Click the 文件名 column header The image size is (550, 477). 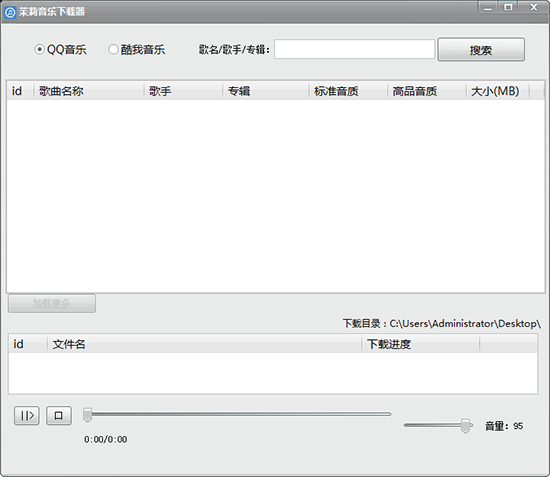coord(204,344)
